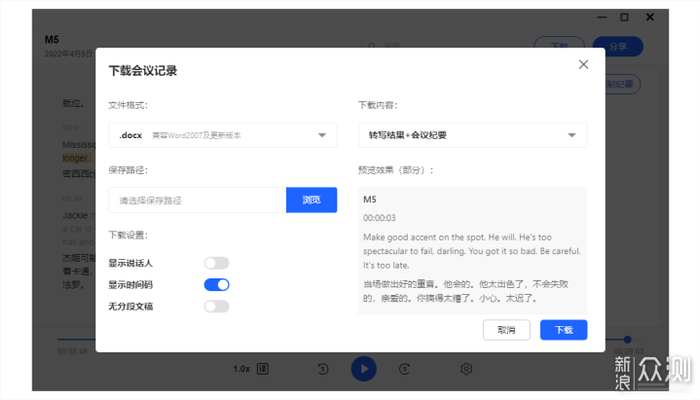The height and width of the screenshot is (400, 700).
Task: Expand the 转写结果+会议纪要 content dropdown
Action: coord(472,135)
